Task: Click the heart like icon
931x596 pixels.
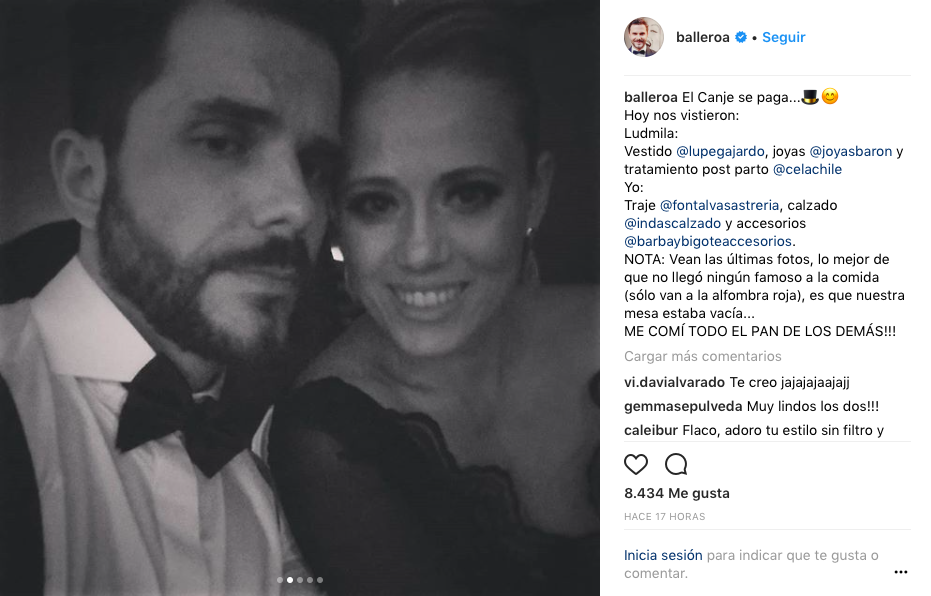Action: click(x=636, y=464)
